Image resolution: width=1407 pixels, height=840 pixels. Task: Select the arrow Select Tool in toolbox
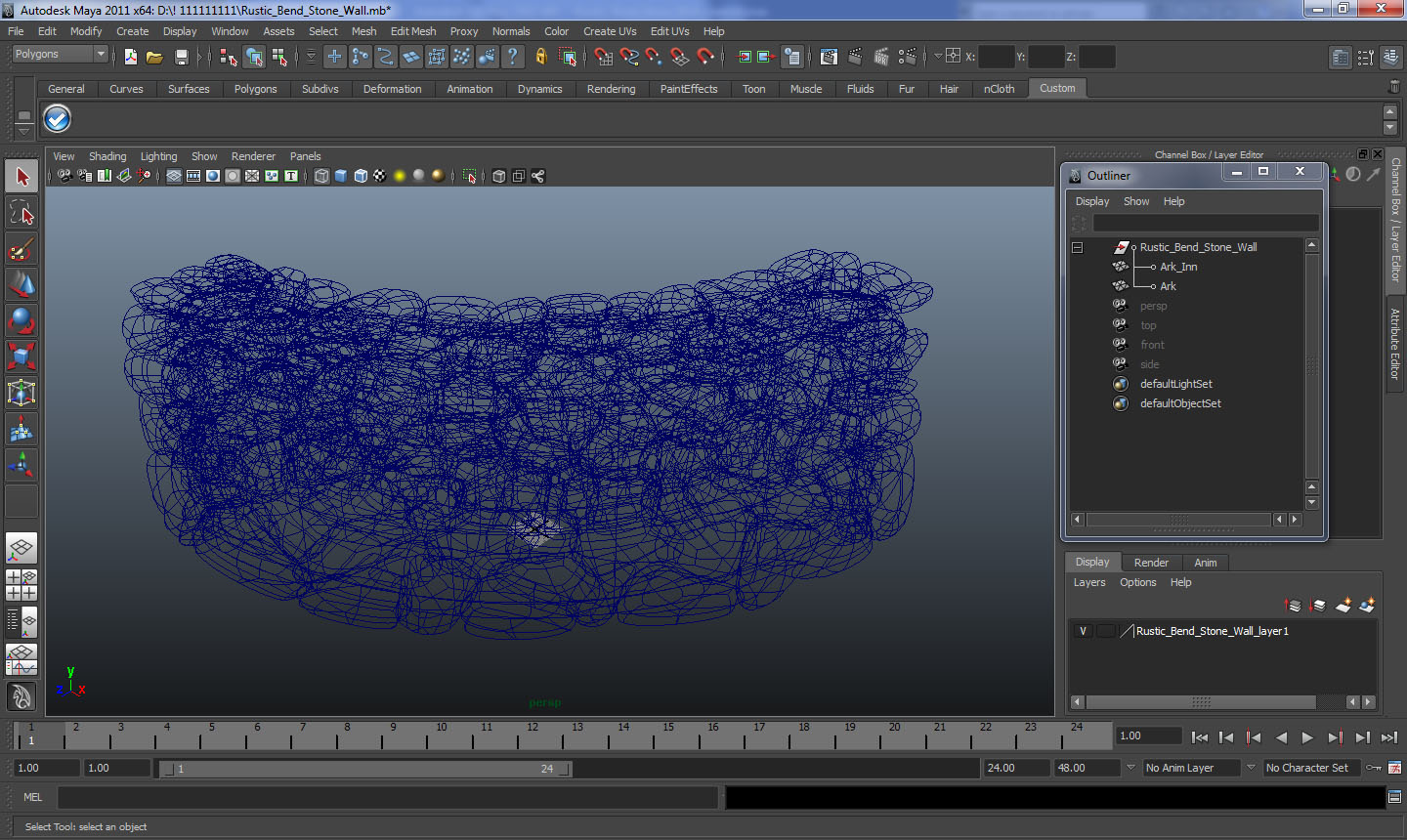(21, 177)
